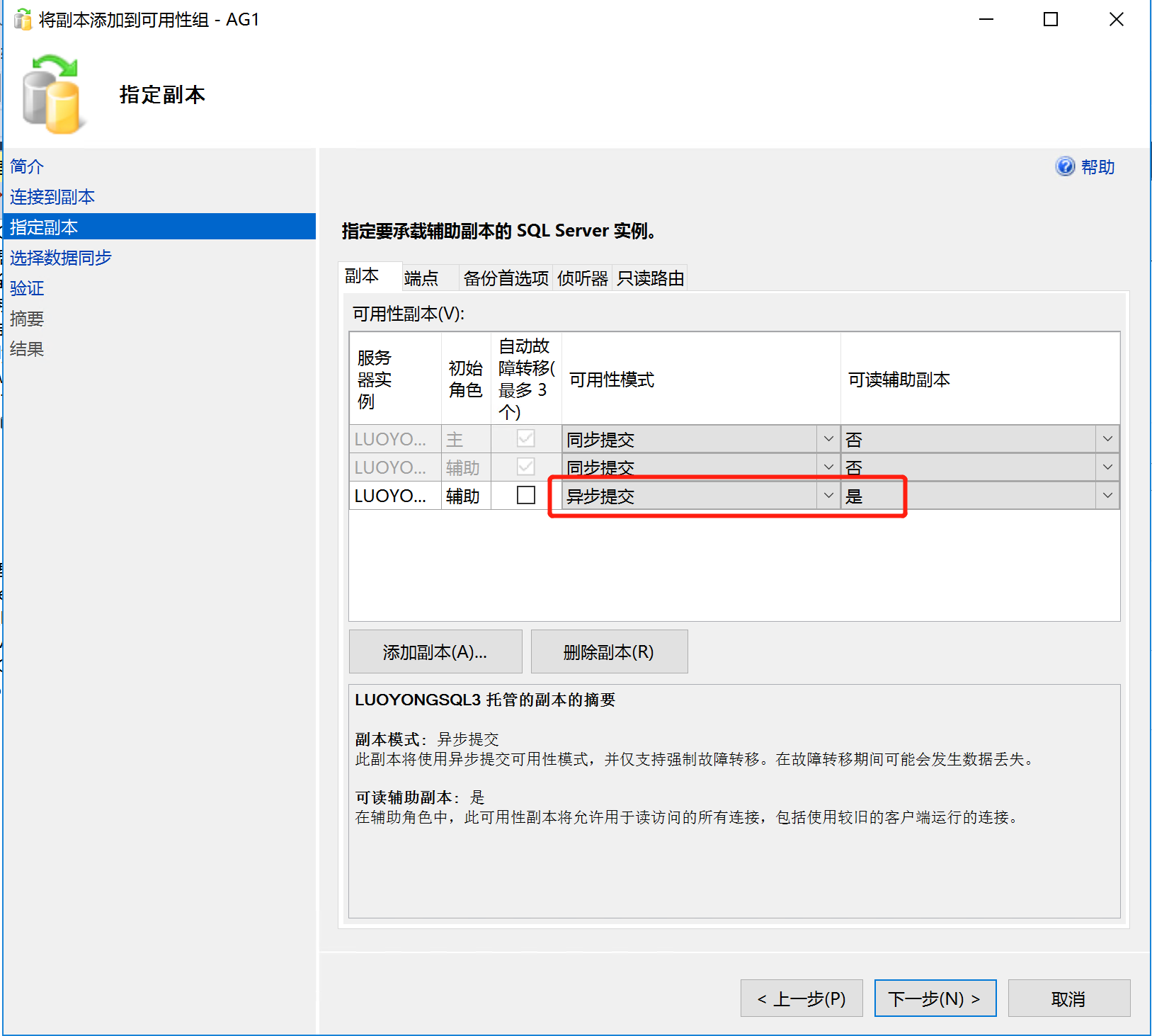The image size is (1152, 1036).
Task: Click 上一步(P) back button
Action: (x=802, y=998)
